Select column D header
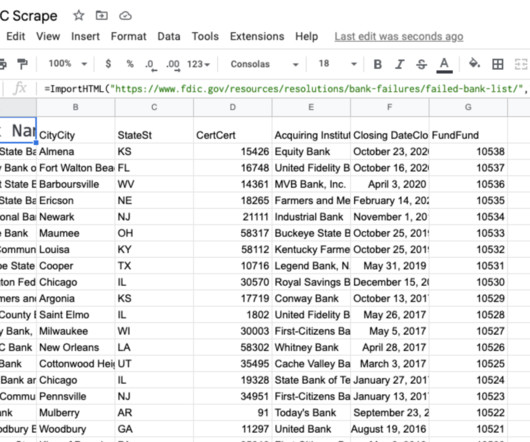530x442 pixels. (233, 107)
